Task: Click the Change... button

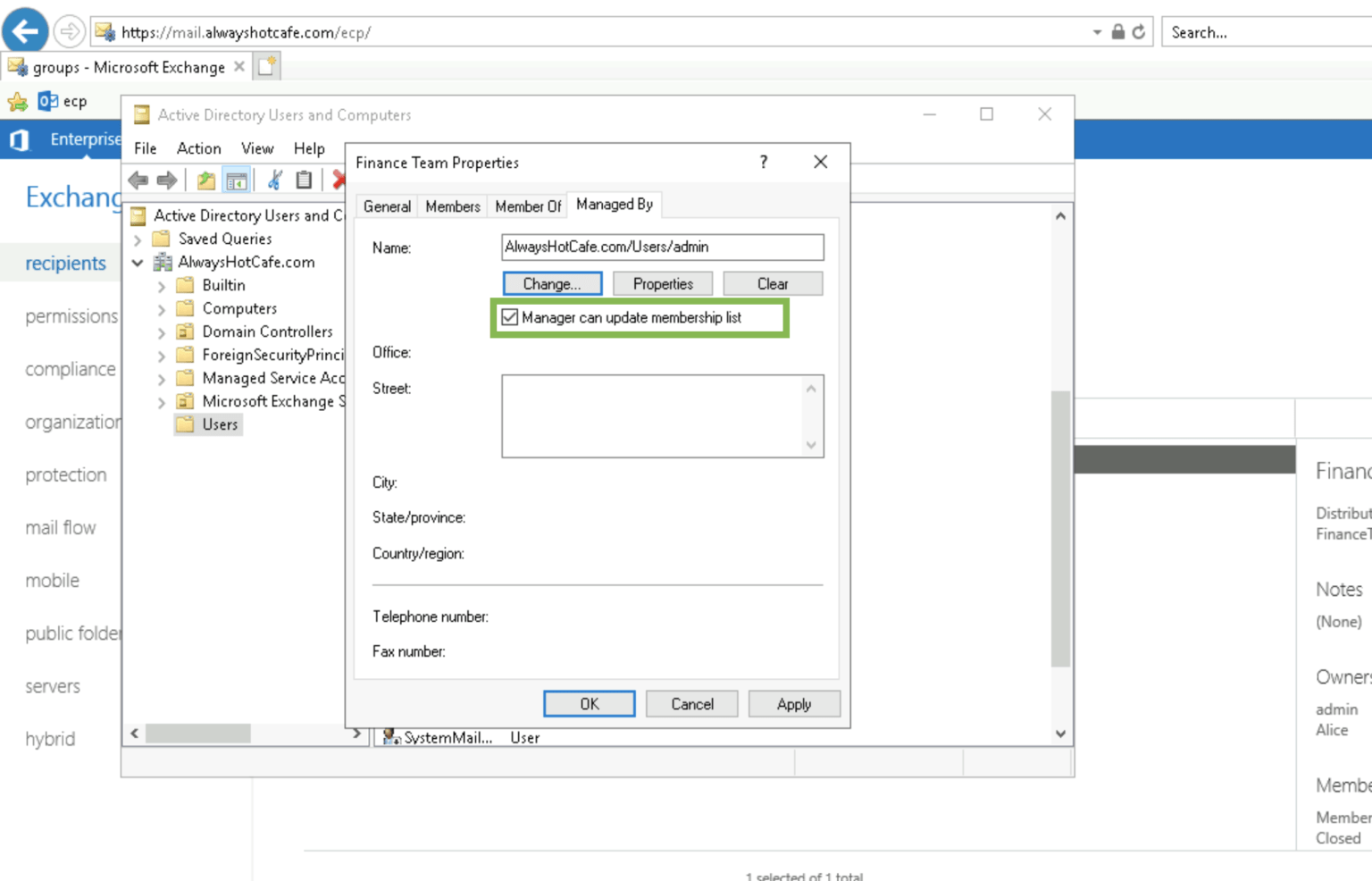Action: click(x=552, y=283)
